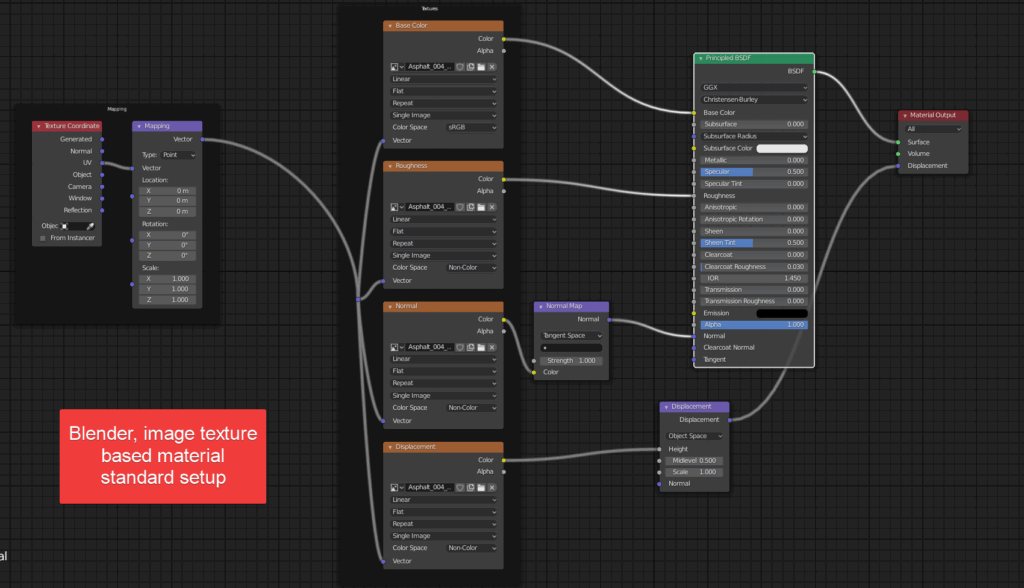
Task: Open image browser in Base Color node
Action: coord(396,67)
